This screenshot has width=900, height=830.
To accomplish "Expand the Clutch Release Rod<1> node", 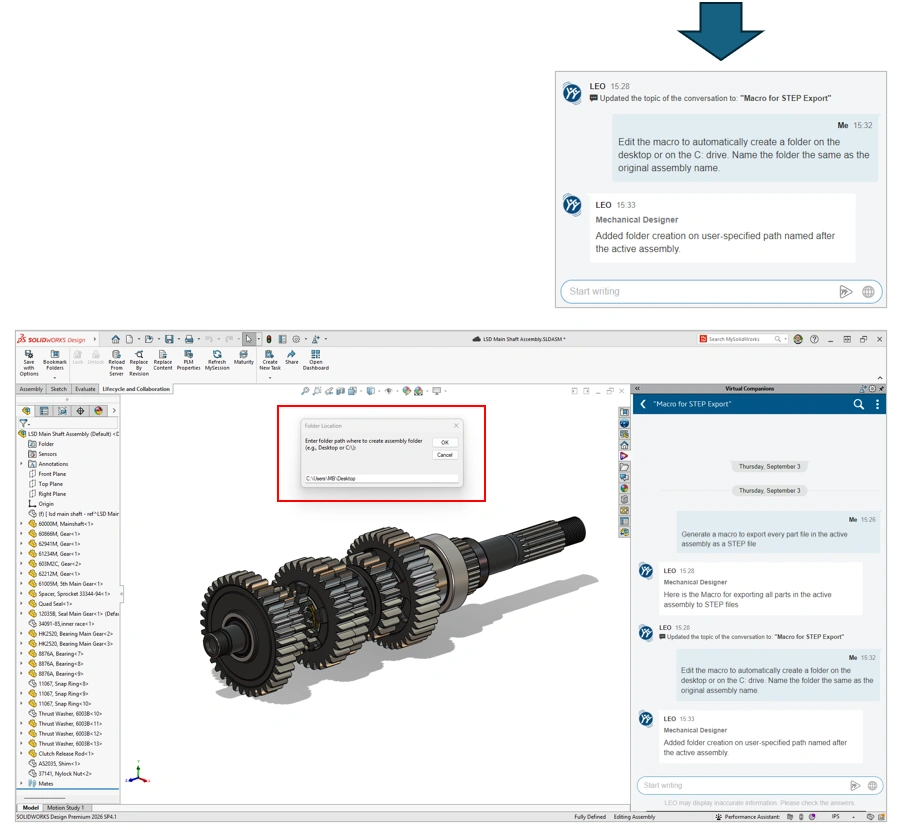I will click(22, 754).
